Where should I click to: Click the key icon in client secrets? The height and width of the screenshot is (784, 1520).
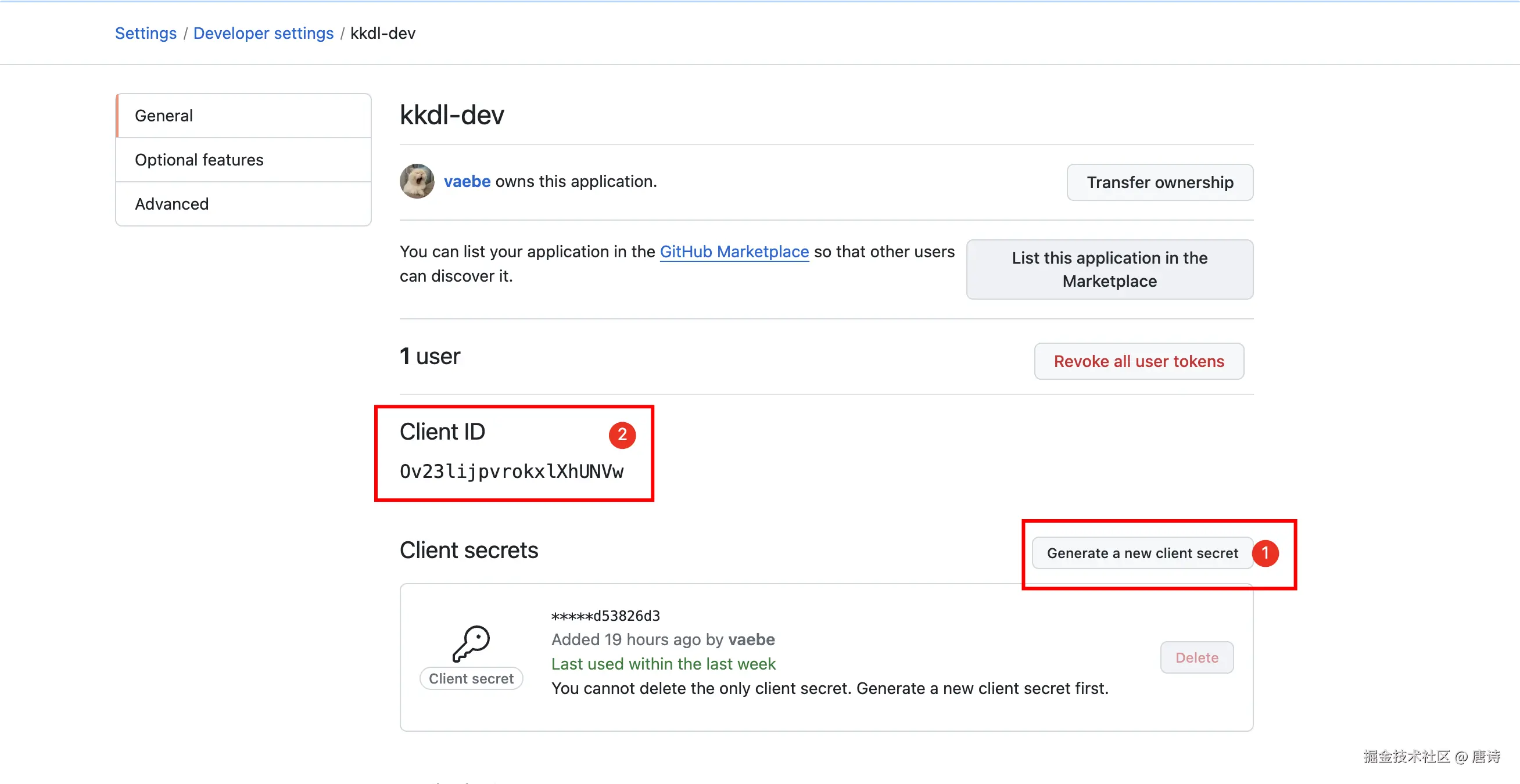click(x=471, y=643)
